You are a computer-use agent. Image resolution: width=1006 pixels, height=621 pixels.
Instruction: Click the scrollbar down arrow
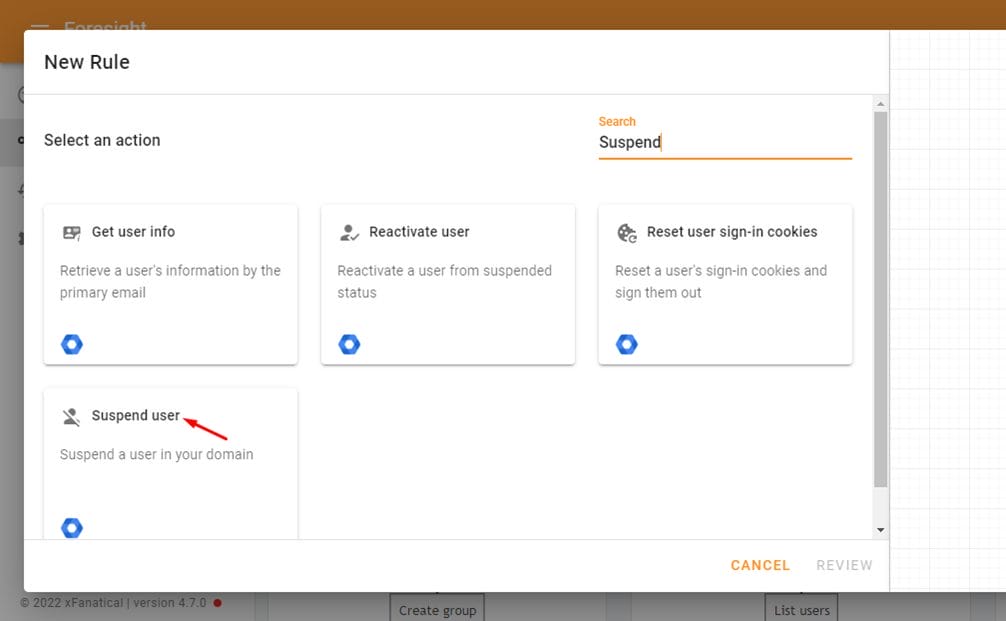click(881, 530)
